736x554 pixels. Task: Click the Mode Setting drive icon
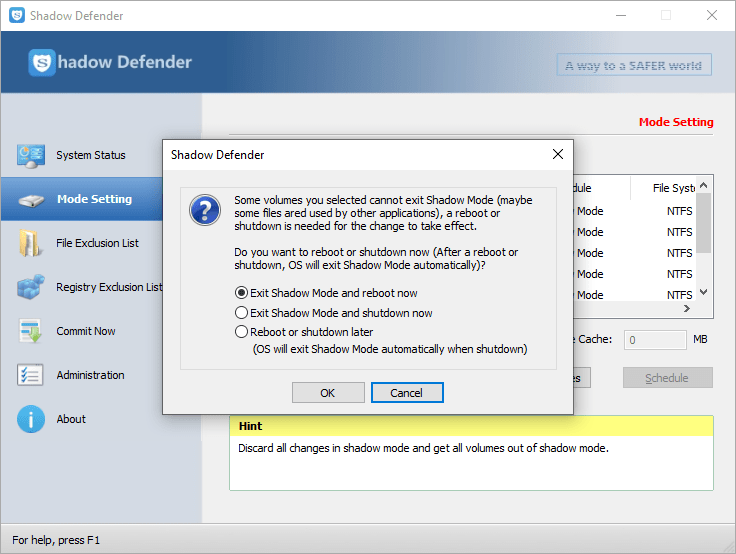[31, 200]
